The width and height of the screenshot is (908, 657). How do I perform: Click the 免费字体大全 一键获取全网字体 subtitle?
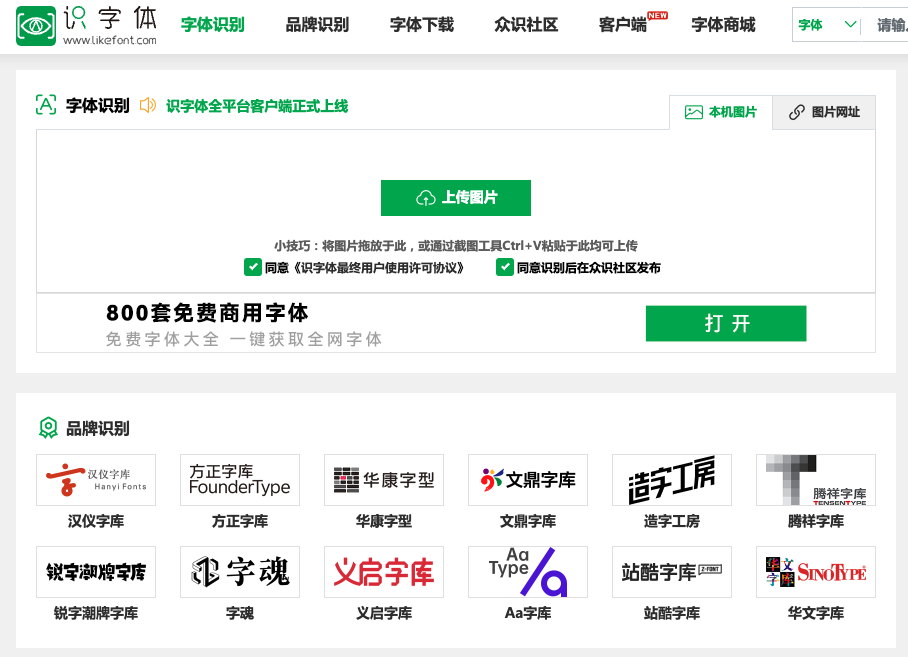click(244, 339)
